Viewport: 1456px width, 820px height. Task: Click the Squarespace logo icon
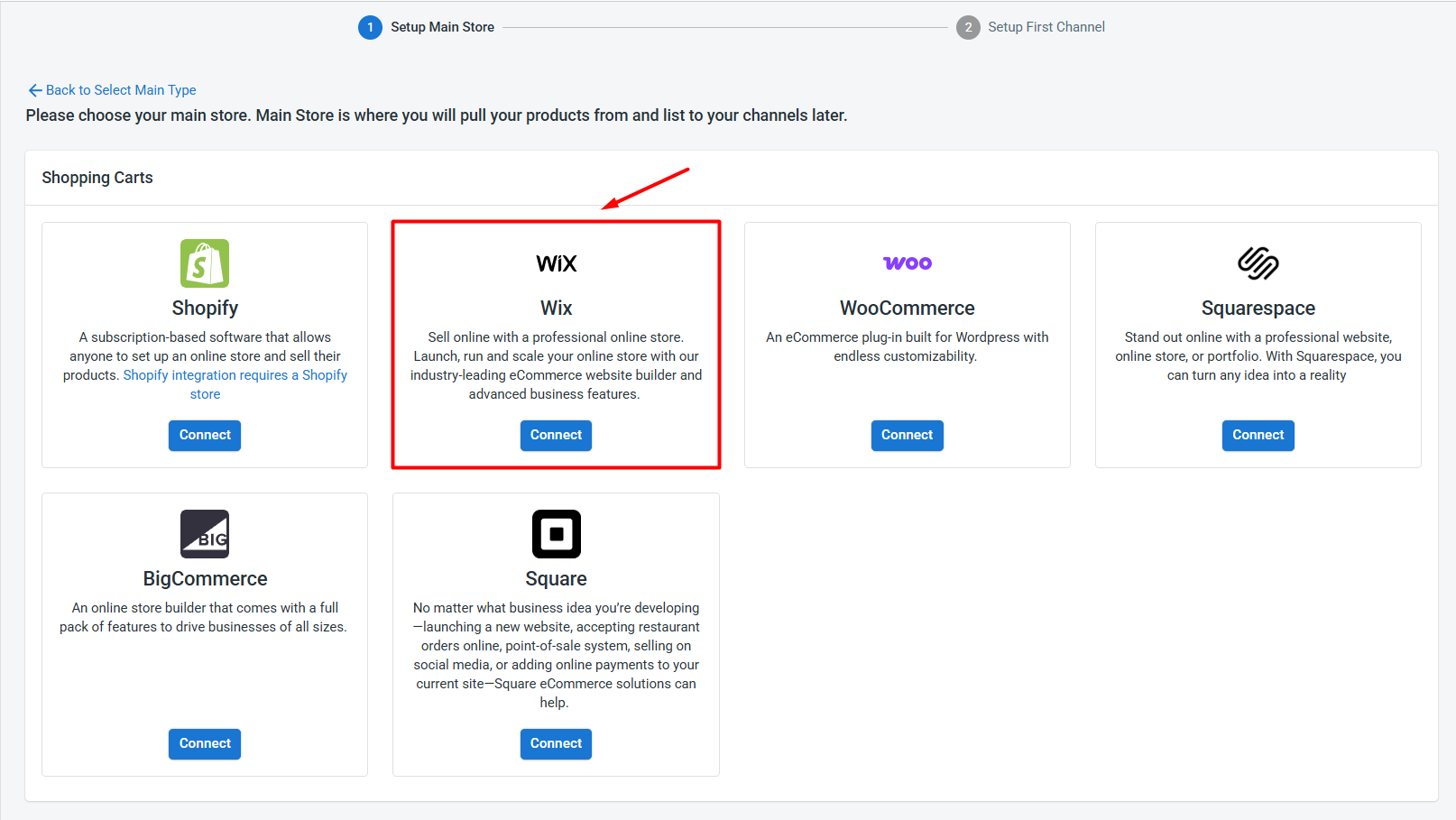pyautogui.click(x=1258, y=263)
